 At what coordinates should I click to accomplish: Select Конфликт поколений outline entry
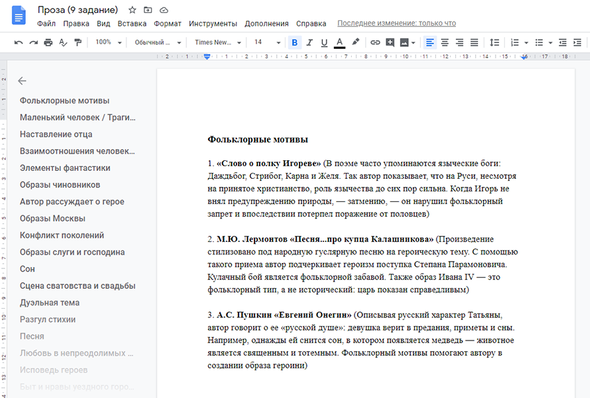coord(62,235)
